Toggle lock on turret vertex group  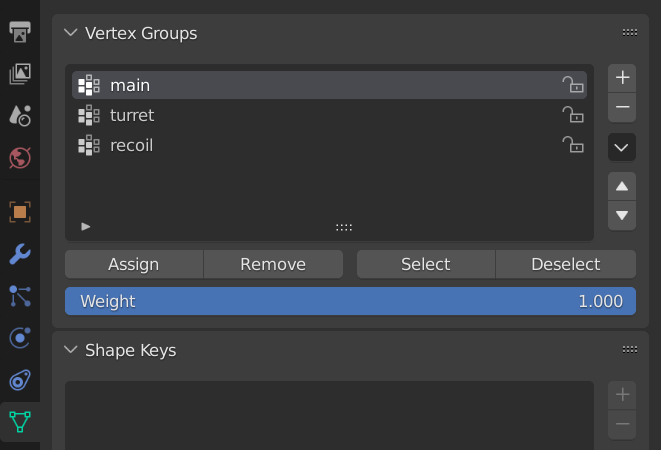(x=573, y=115)
